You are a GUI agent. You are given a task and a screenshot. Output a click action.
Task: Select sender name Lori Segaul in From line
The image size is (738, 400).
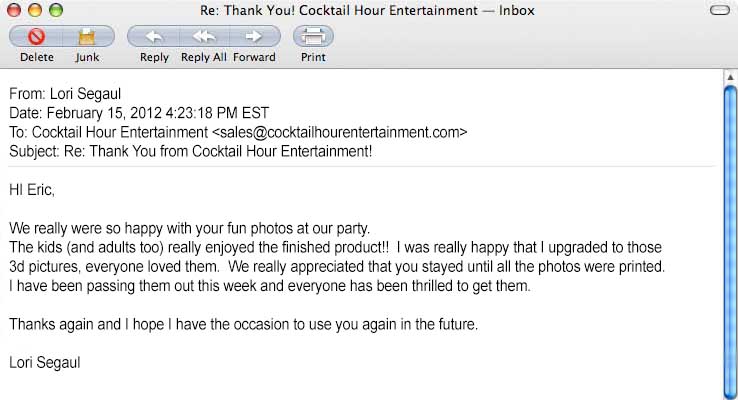86,94
